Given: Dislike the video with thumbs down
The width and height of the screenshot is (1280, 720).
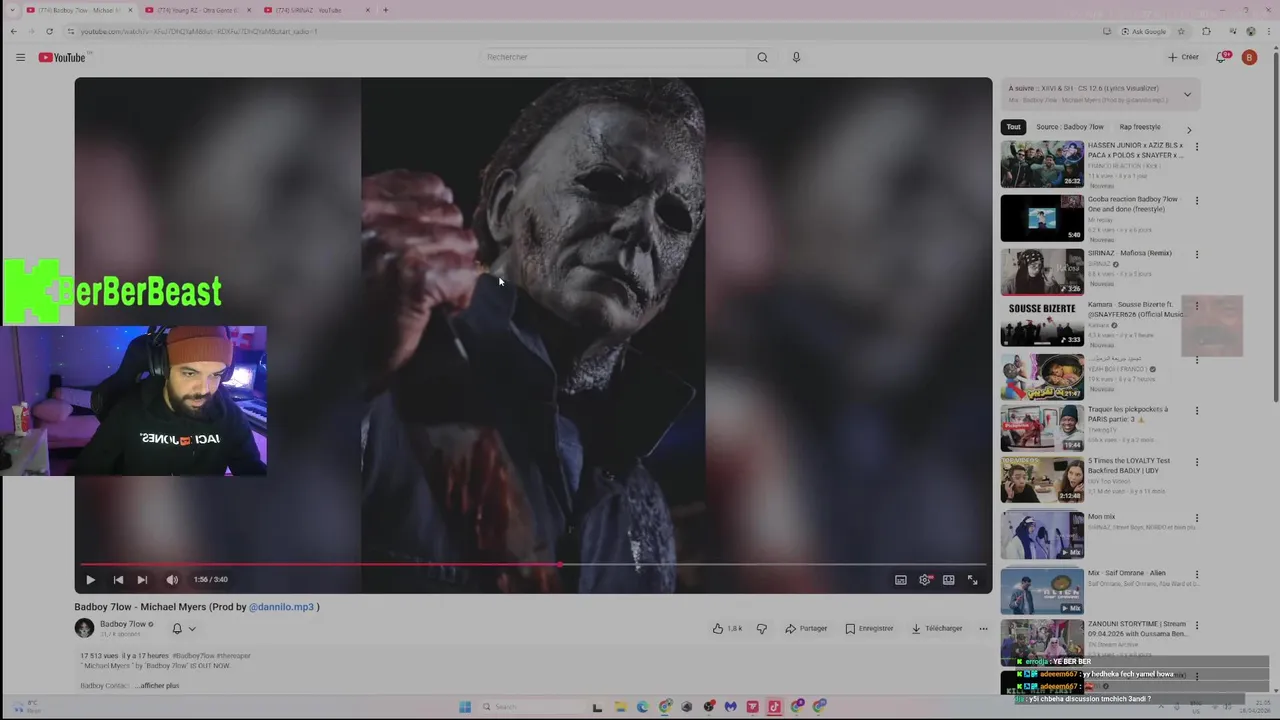Looking at the screenshot, I should [x=762, y=628].
